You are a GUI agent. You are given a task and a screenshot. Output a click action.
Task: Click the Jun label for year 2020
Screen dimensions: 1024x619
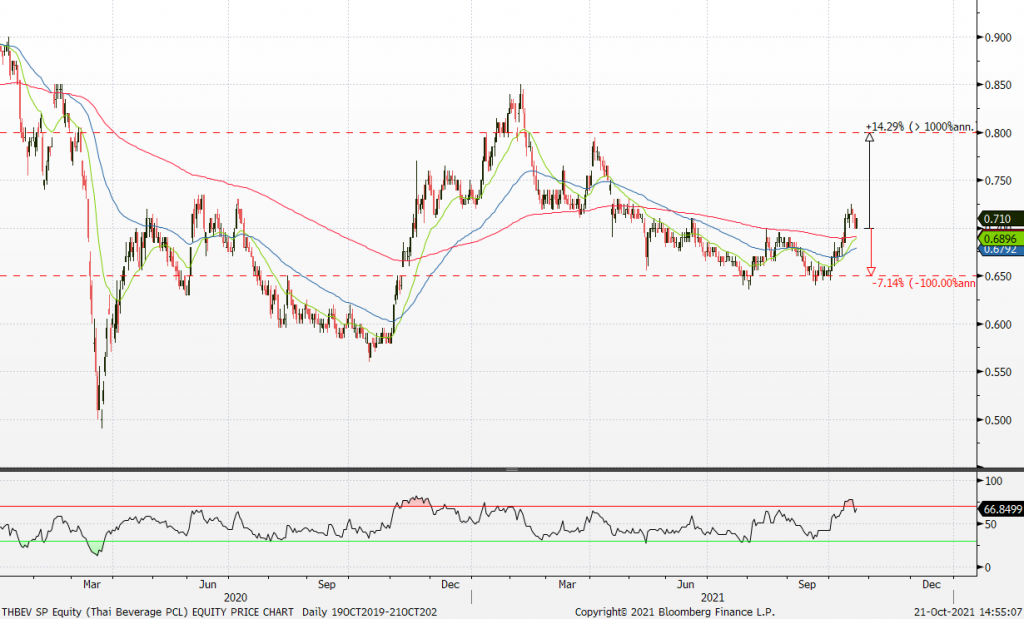point(208,584)
